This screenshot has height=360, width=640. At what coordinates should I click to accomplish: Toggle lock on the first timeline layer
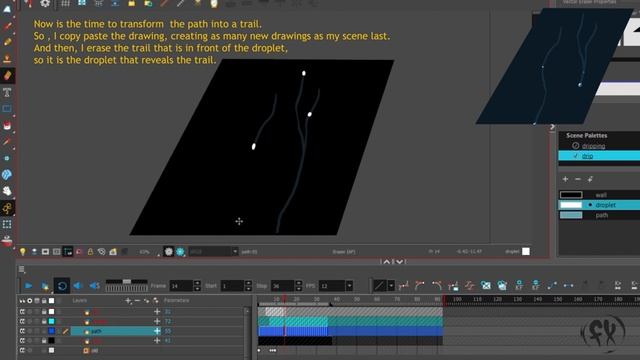pyautogui.click(x=44, y=312)
